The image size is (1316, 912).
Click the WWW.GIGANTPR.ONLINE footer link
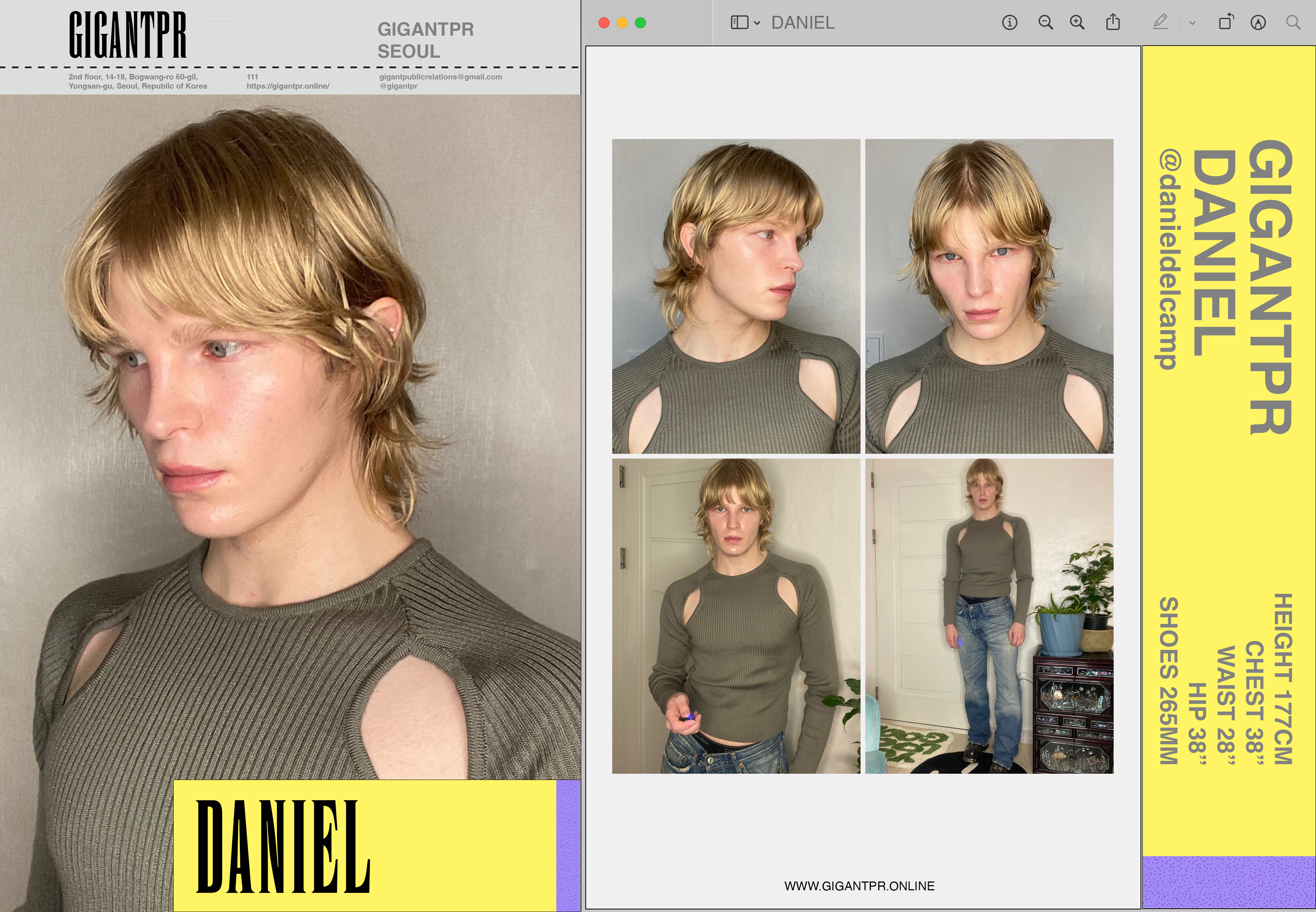click(859, 886)
